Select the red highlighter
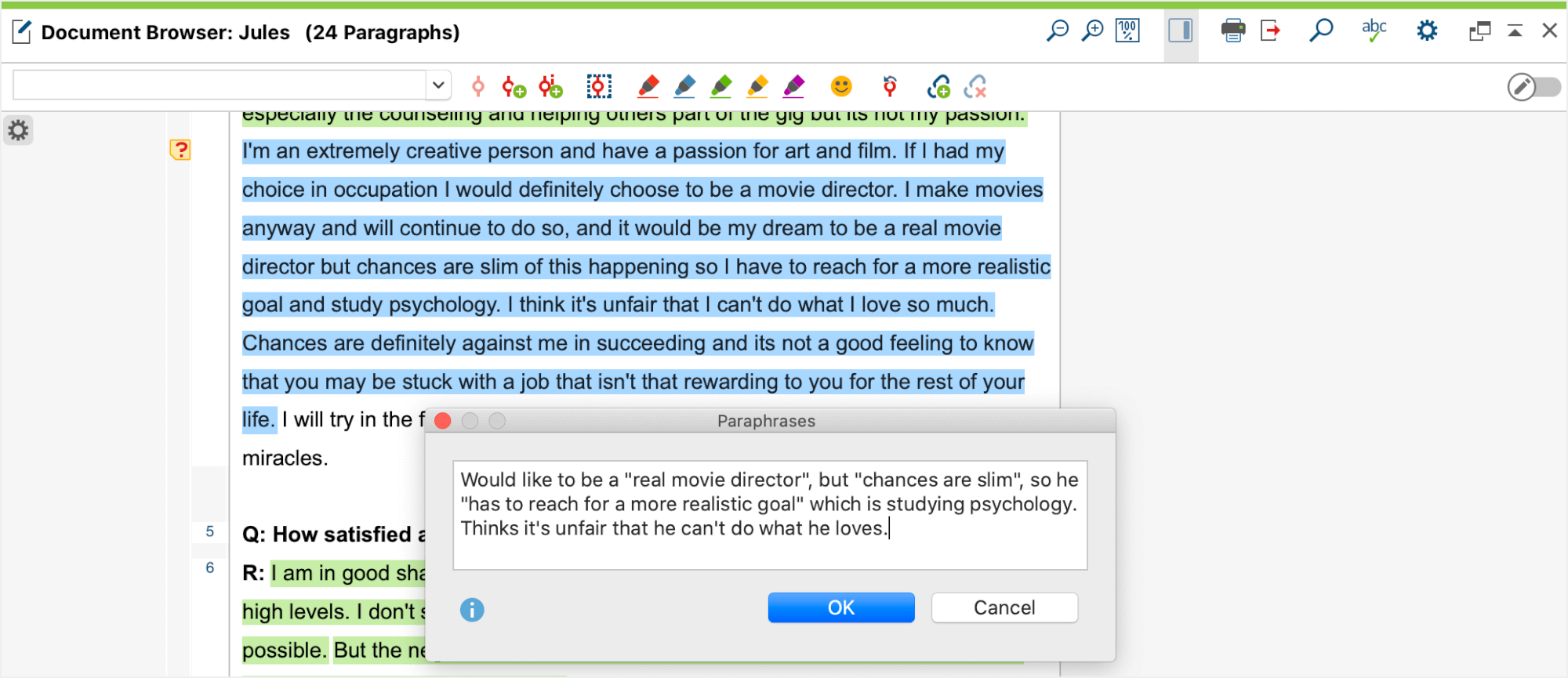The height and width of the screenshot is (678, 1568). tap(648, 86)
